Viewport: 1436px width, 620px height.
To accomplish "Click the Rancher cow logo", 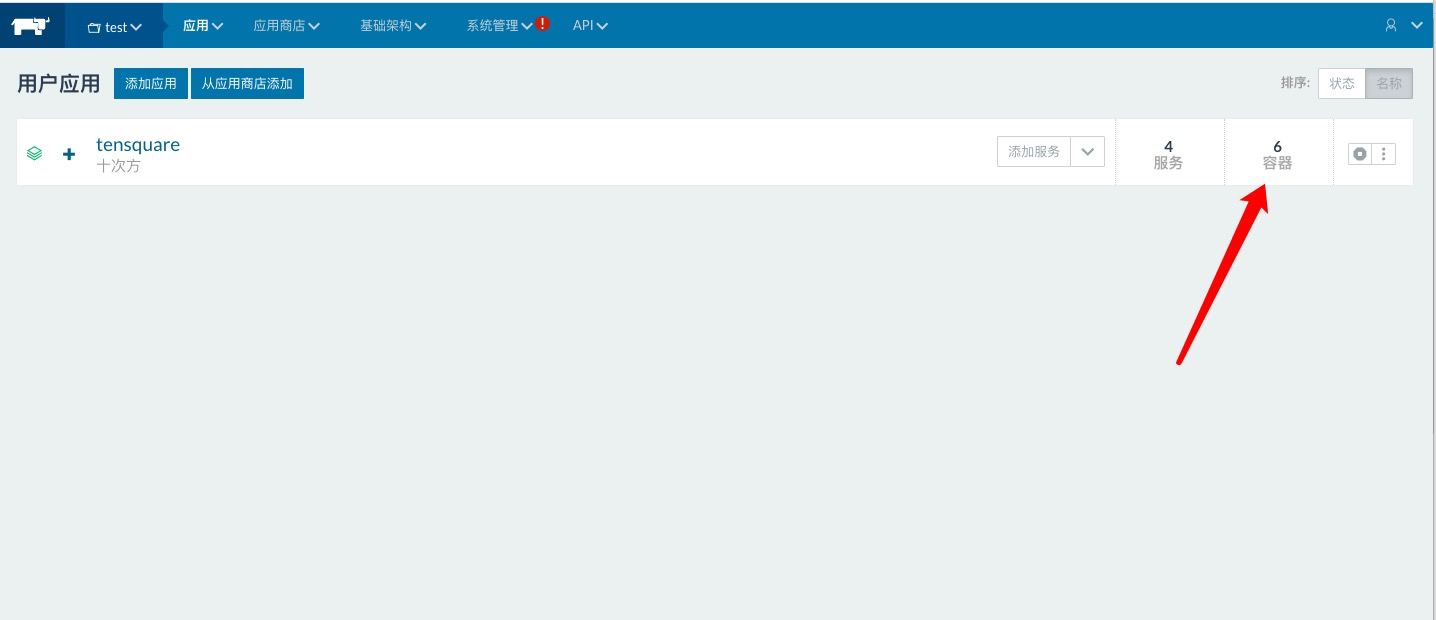I will pyautogui.click(x=32, y=26).
